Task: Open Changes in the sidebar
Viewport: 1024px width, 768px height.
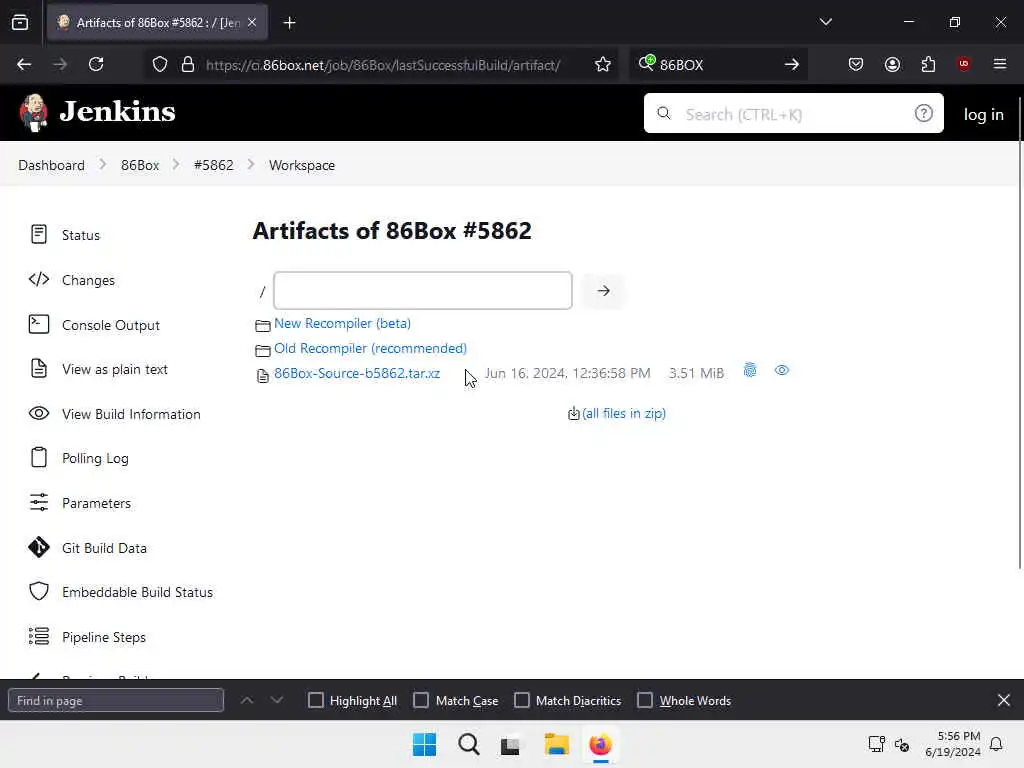Action: pyautogui.click(x=72, y=280)
